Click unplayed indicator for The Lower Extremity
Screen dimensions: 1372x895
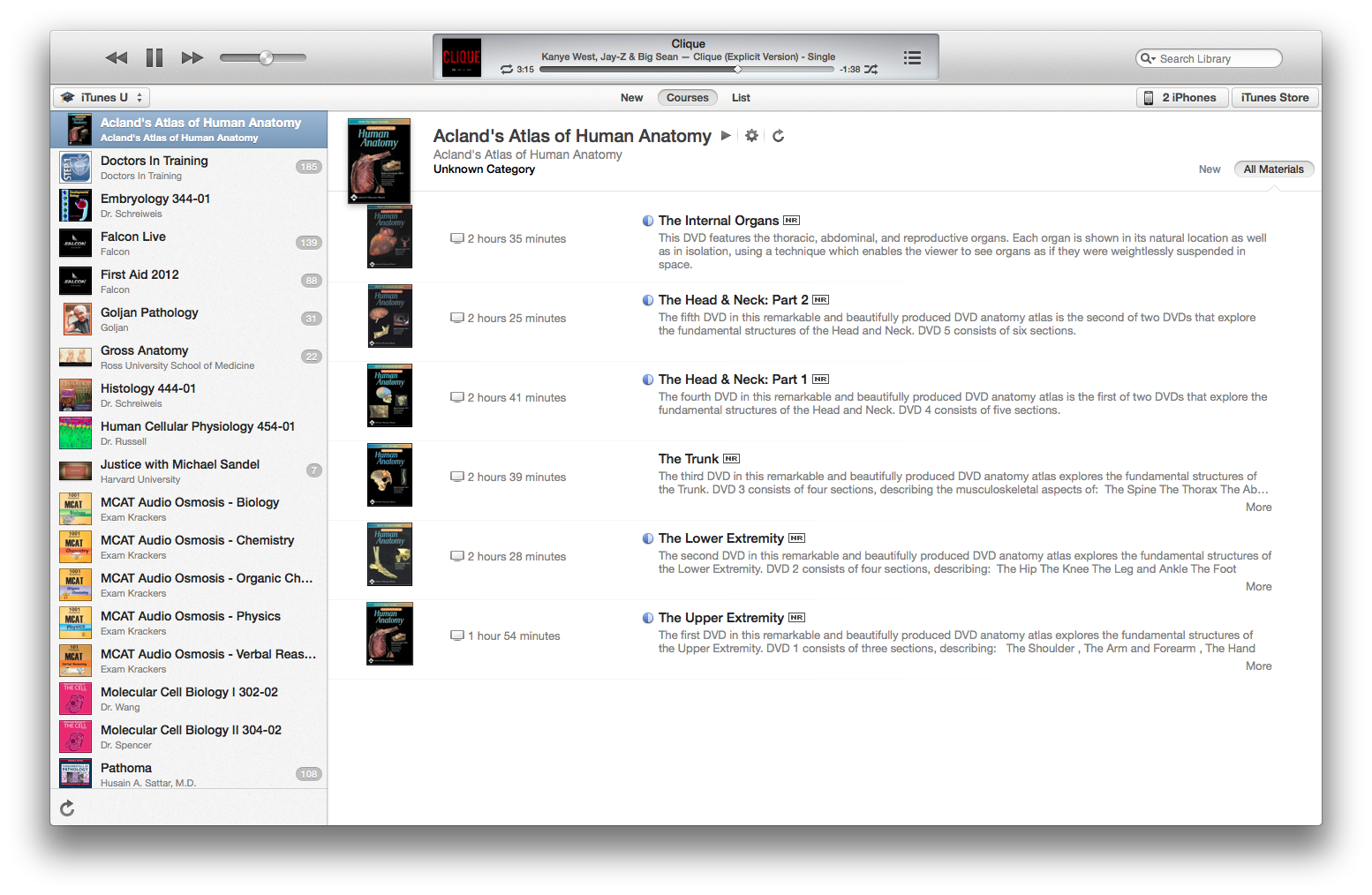(648, 538)
